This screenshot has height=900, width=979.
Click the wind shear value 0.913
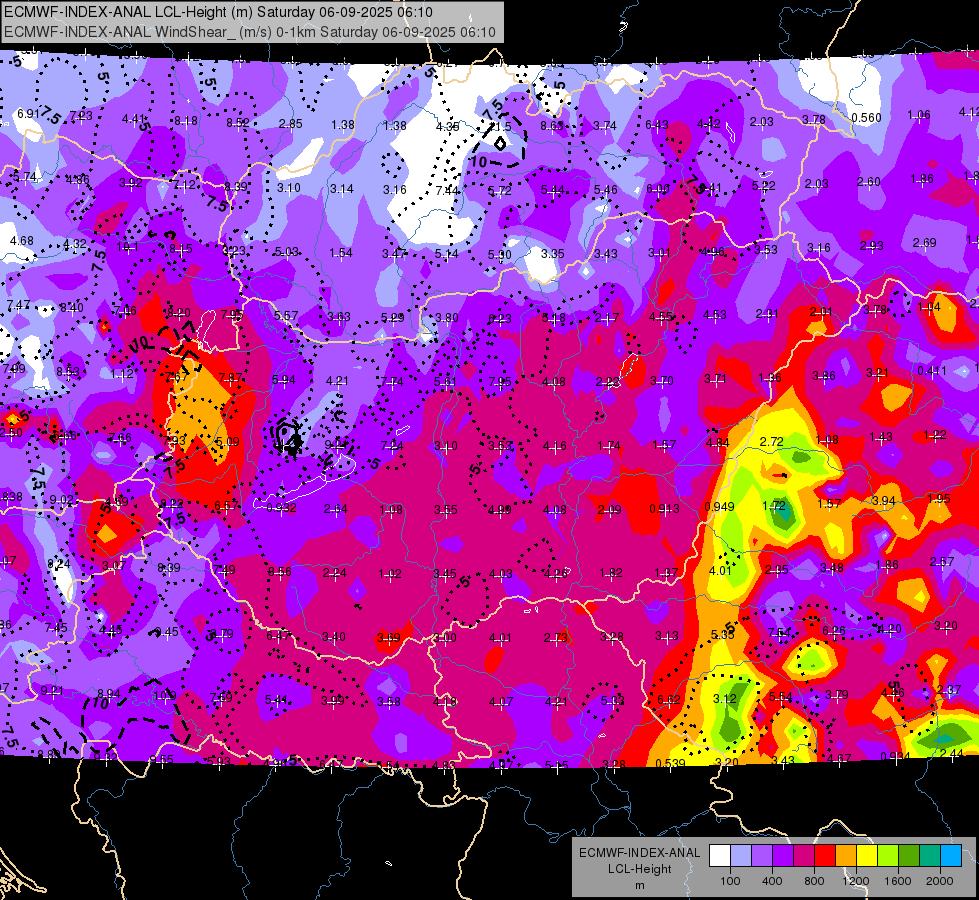click(x=664, y=509)
